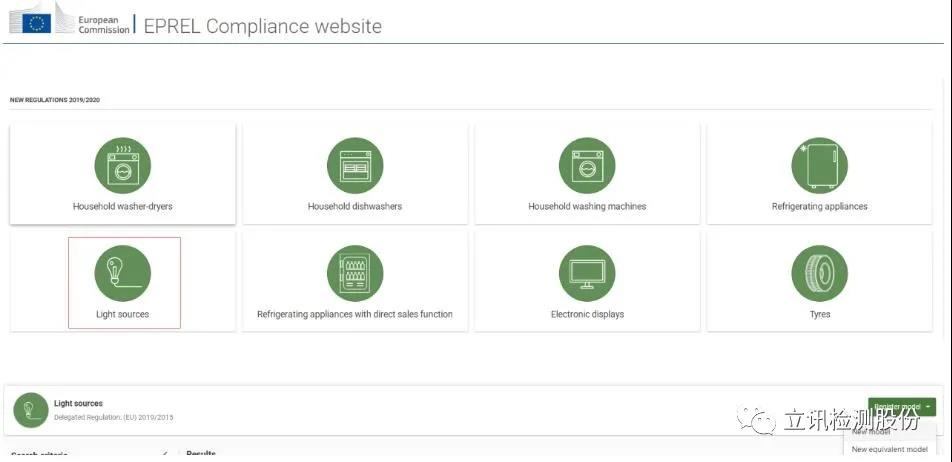This screenshot has height=462, width=952.
Task: Open the Refrigerating appliances fridge icon
Action: [820, 166]
